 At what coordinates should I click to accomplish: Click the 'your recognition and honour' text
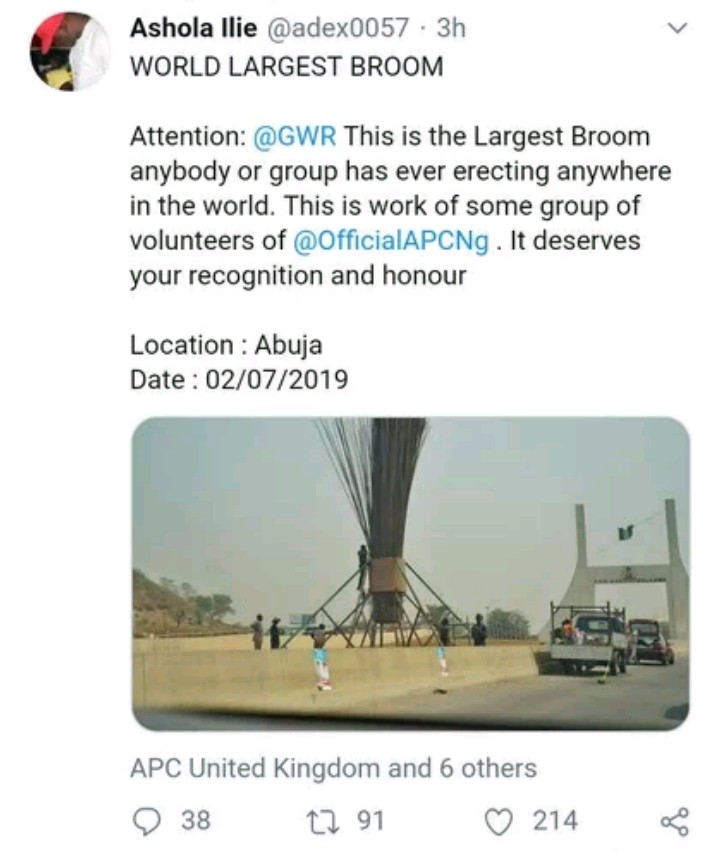coord(298,275)
